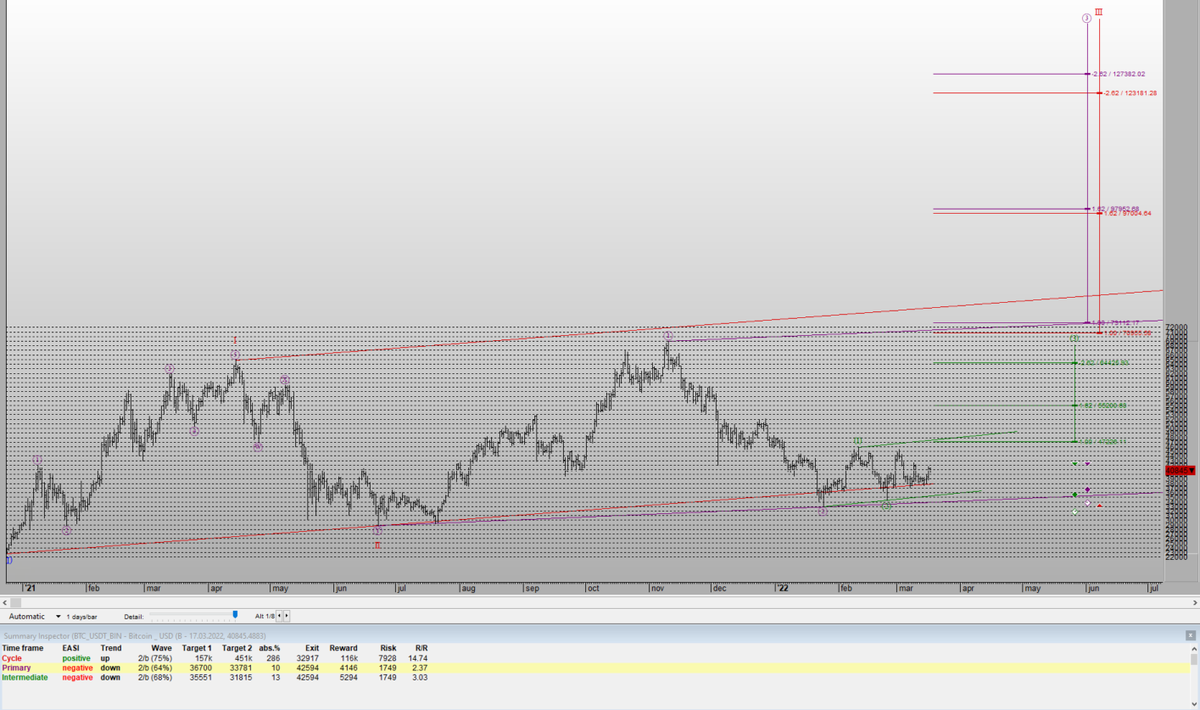The width and height of the screenshot is (1200, 710).
Task: Click the 2/b (68%) wave cell
Action: click(155, 678)
